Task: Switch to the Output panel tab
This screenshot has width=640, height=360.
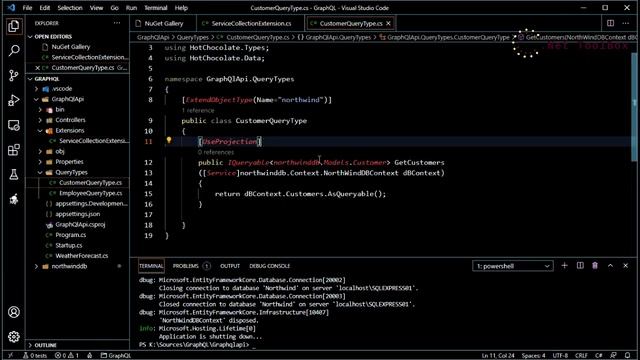Action: click(x=230, y=266)
